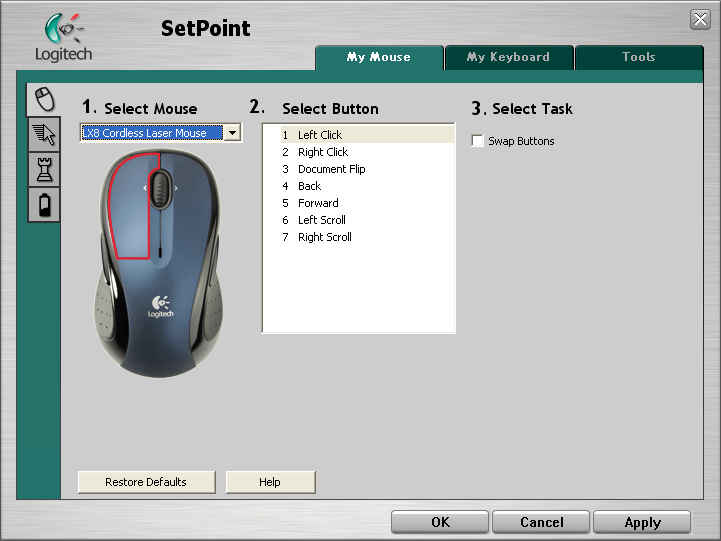Click the Restore Defaults button
This screenshot has height=541, width=721.
pyautogui.click(x=146, y=482)
